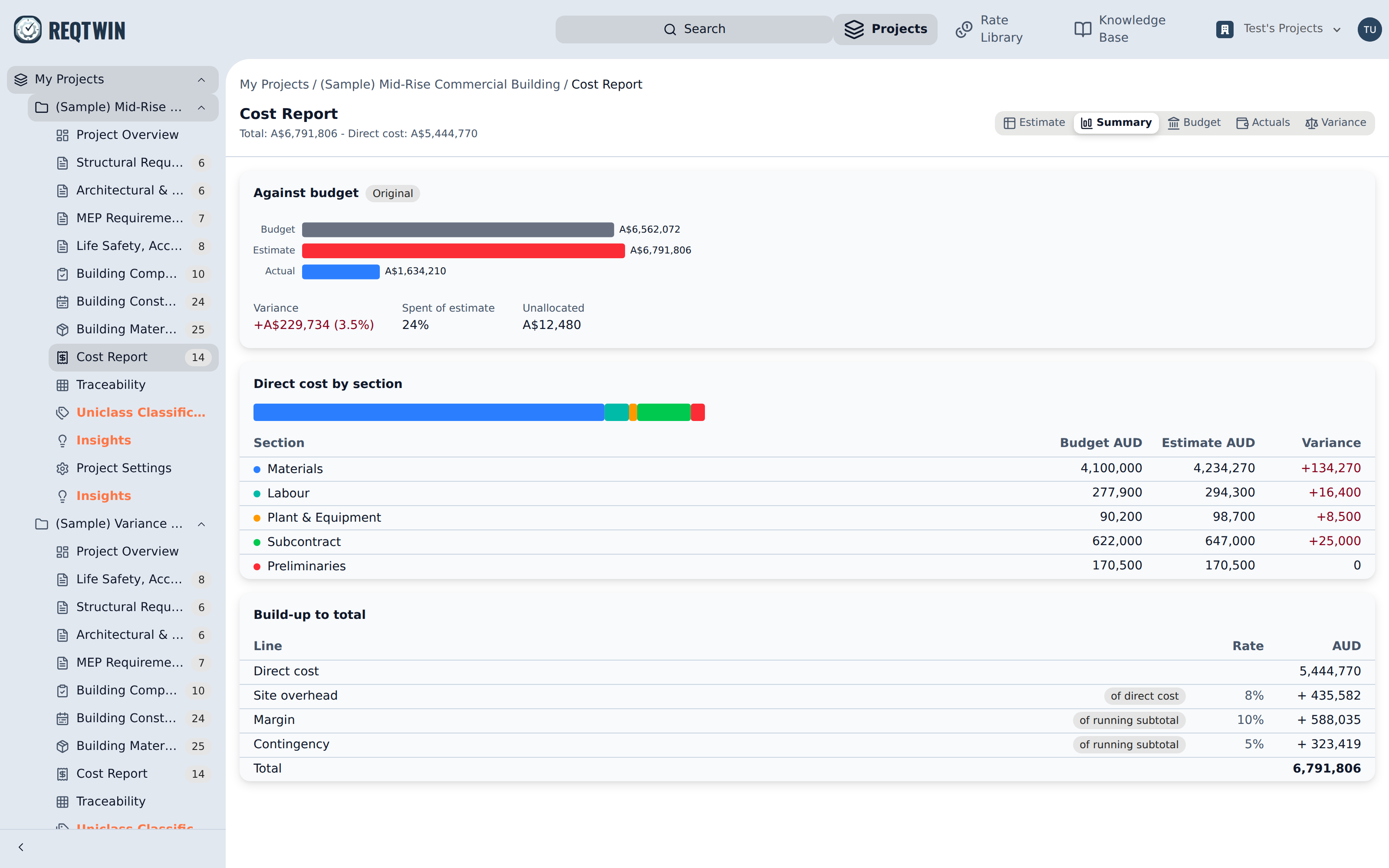This screenshot has width=1389, height=868.
Task: Click the Site overhead line
Action: [807, 696]
